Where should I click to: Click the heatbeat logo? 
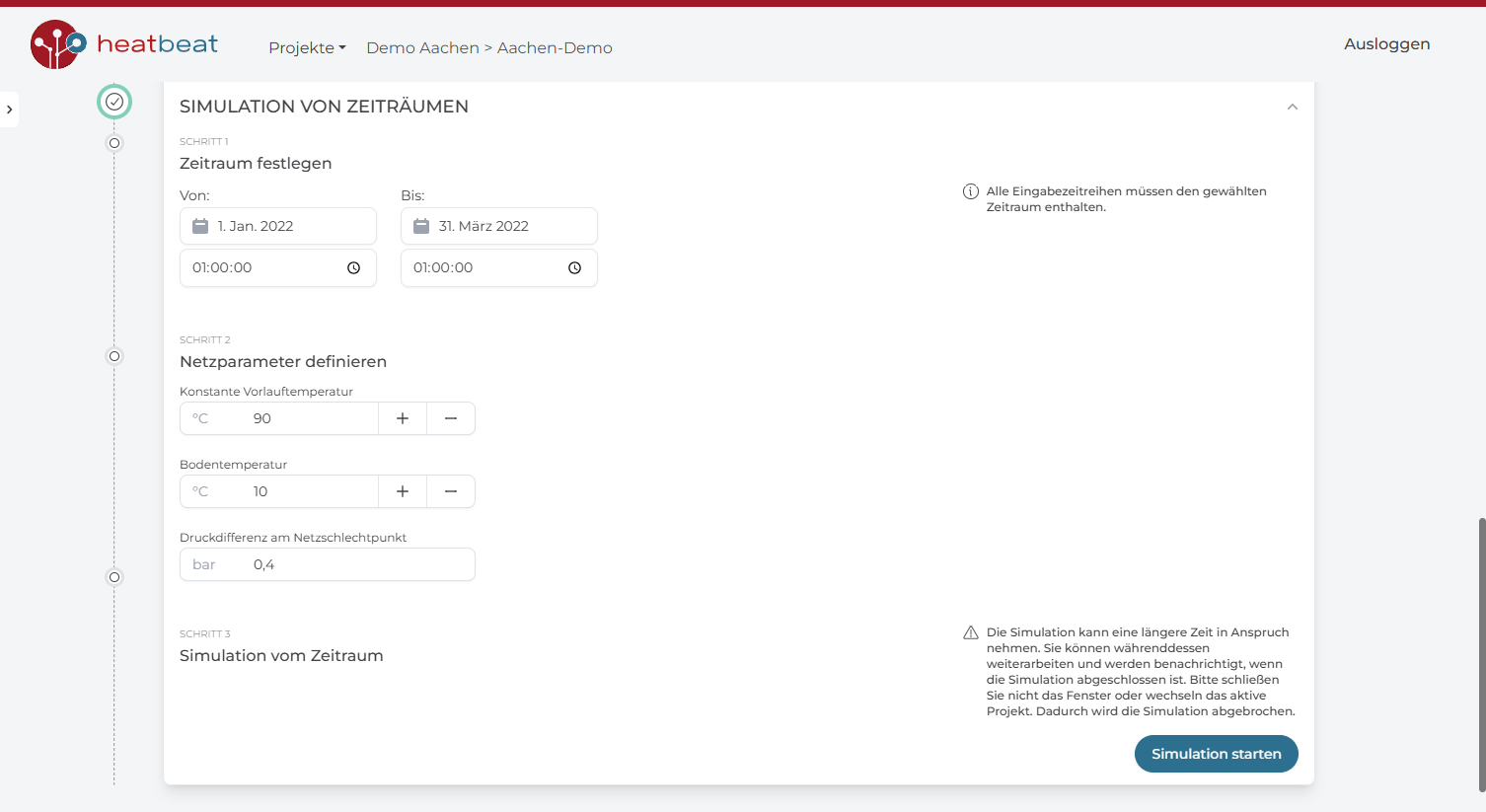pos(123,42)
